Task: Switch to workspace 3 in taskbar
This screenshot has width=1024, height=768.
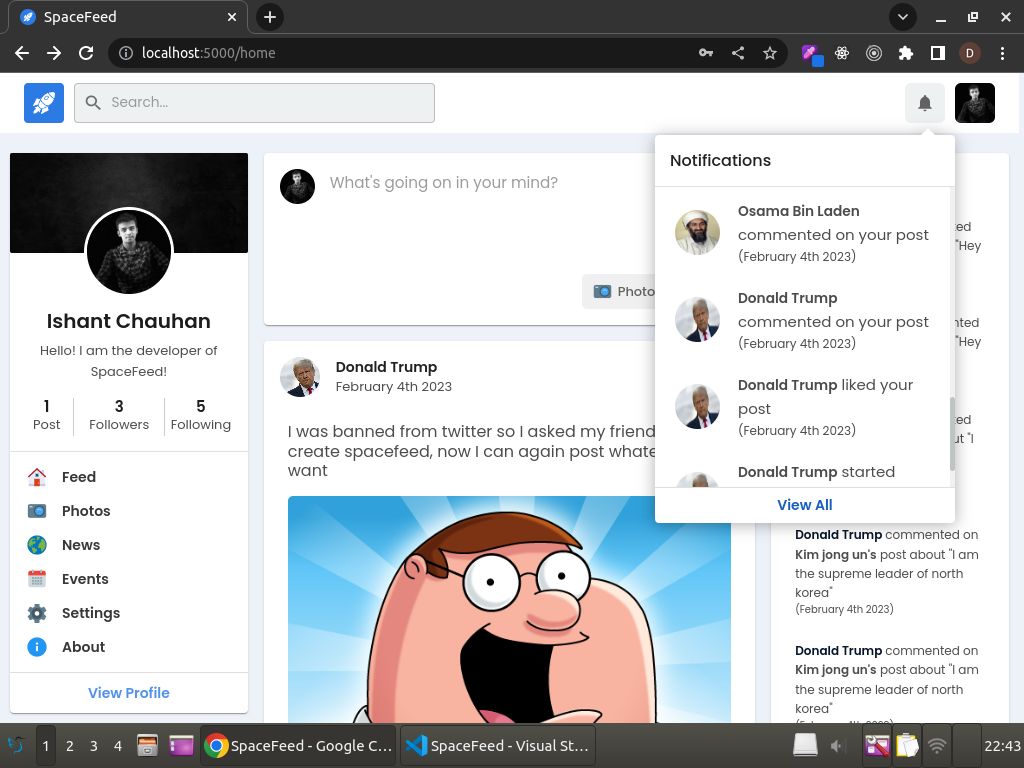Action: (93, 746)
